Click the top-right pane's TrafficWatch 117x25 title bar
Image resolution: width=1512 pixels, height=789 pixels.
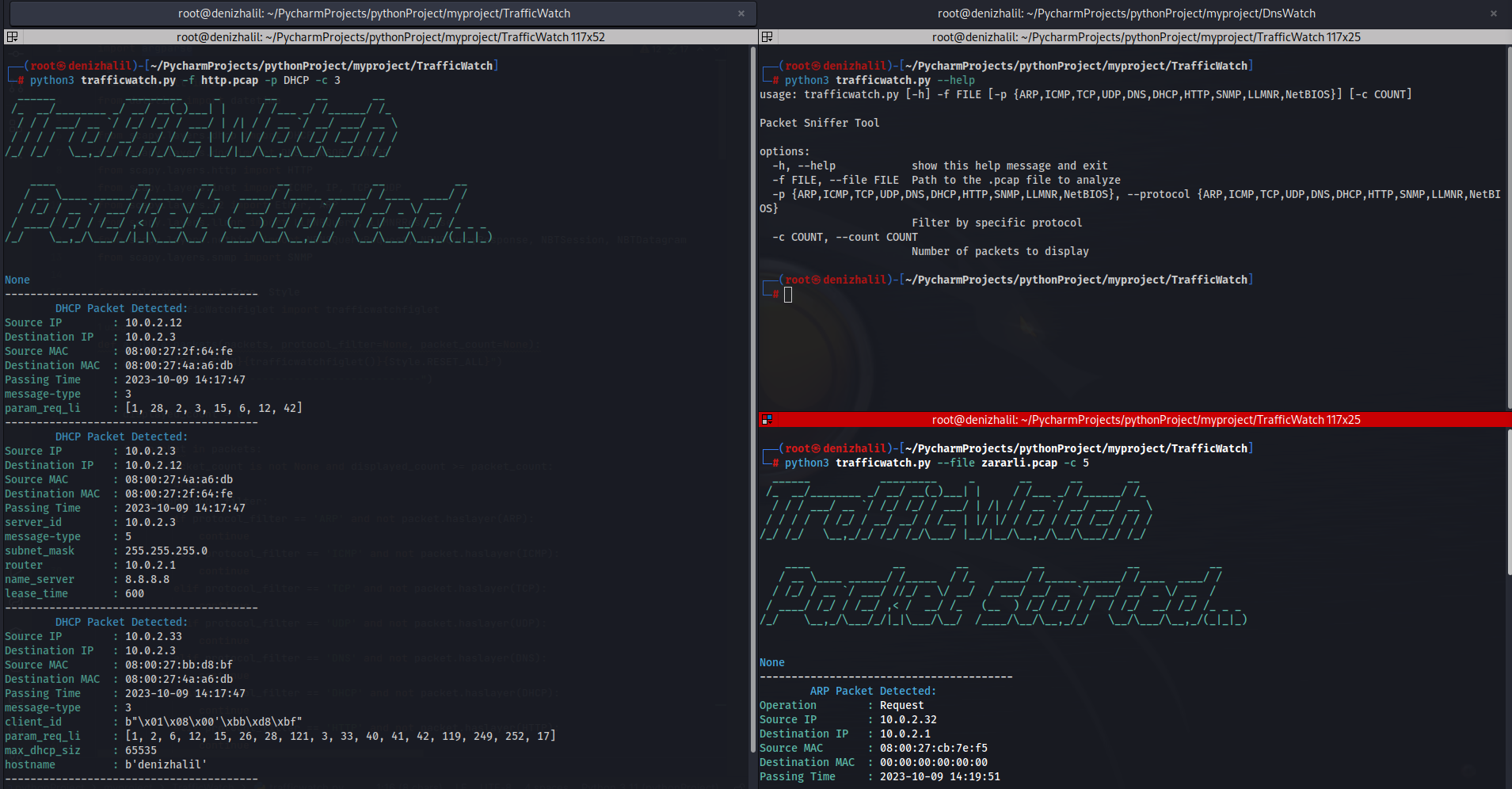click(x=1145, y=37)
